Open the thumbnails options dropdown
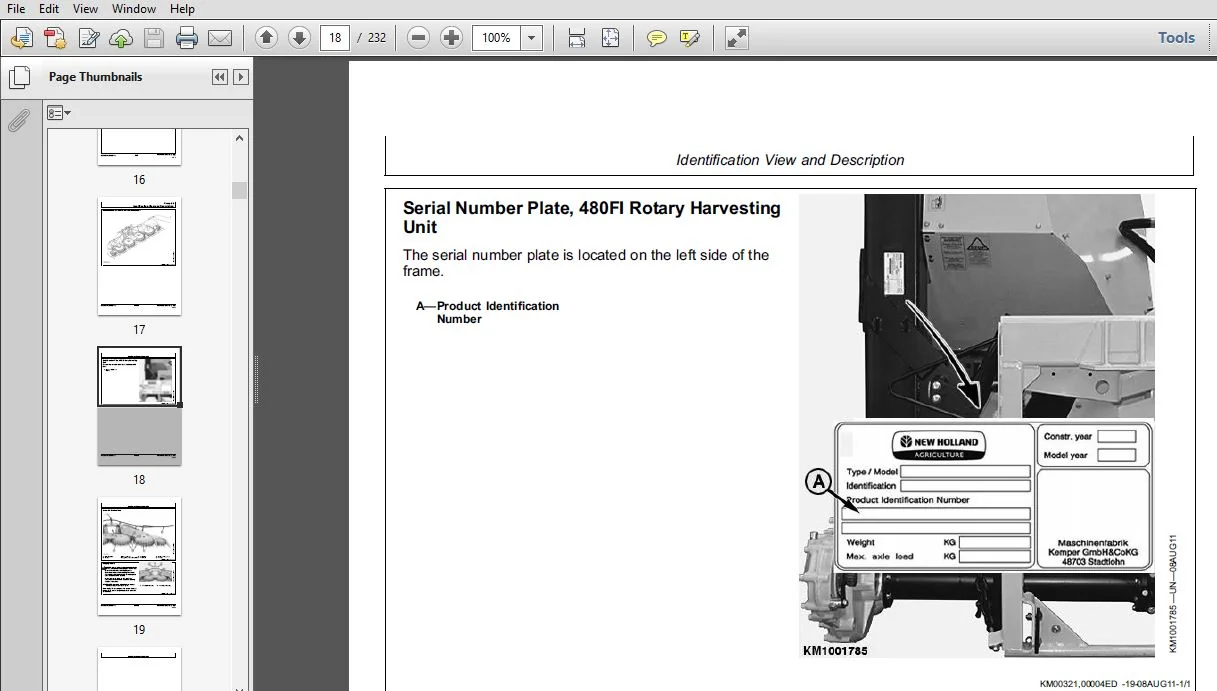 point(59,113)
